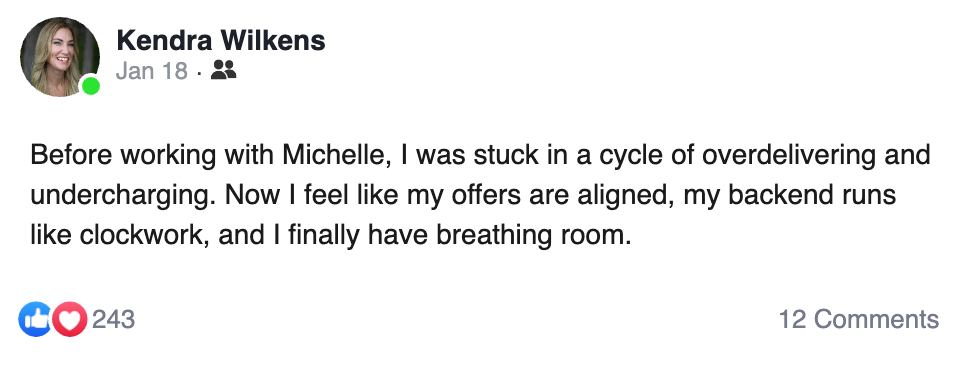
Task: Open the Kendra Wilkens profile name link
Action: pos(221,41)
